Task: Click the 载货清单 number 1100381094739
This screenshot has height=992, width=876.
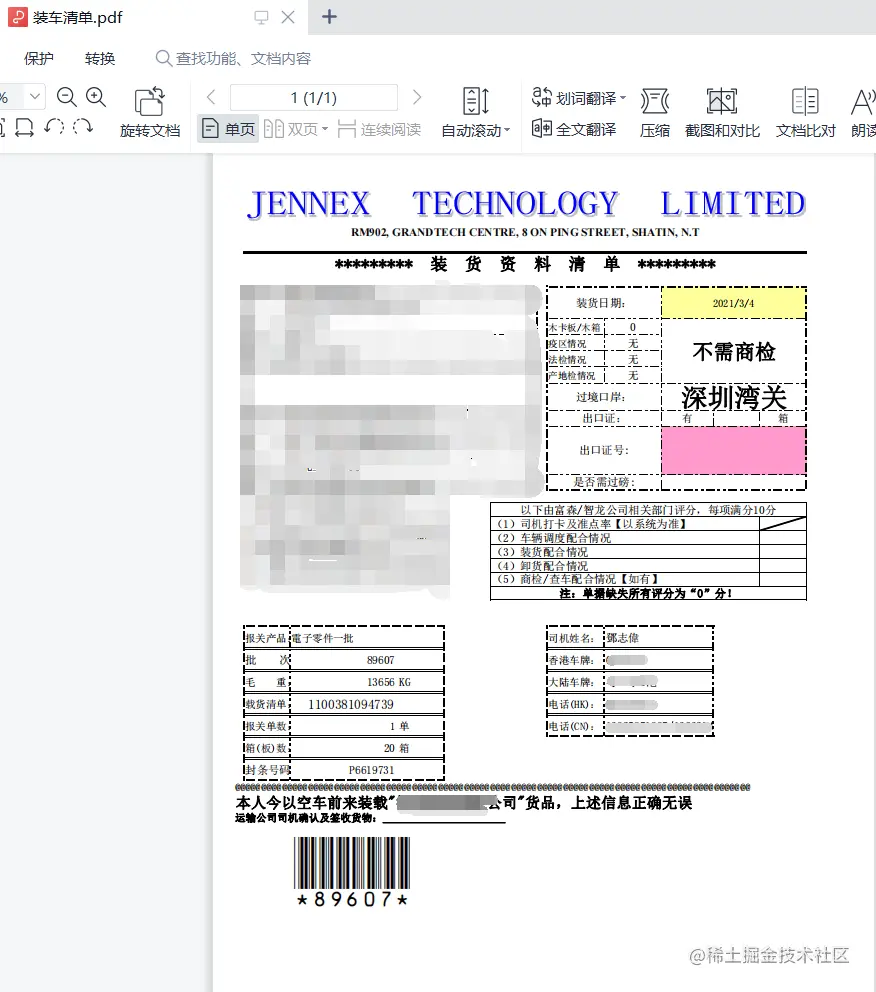Action: 351,704
